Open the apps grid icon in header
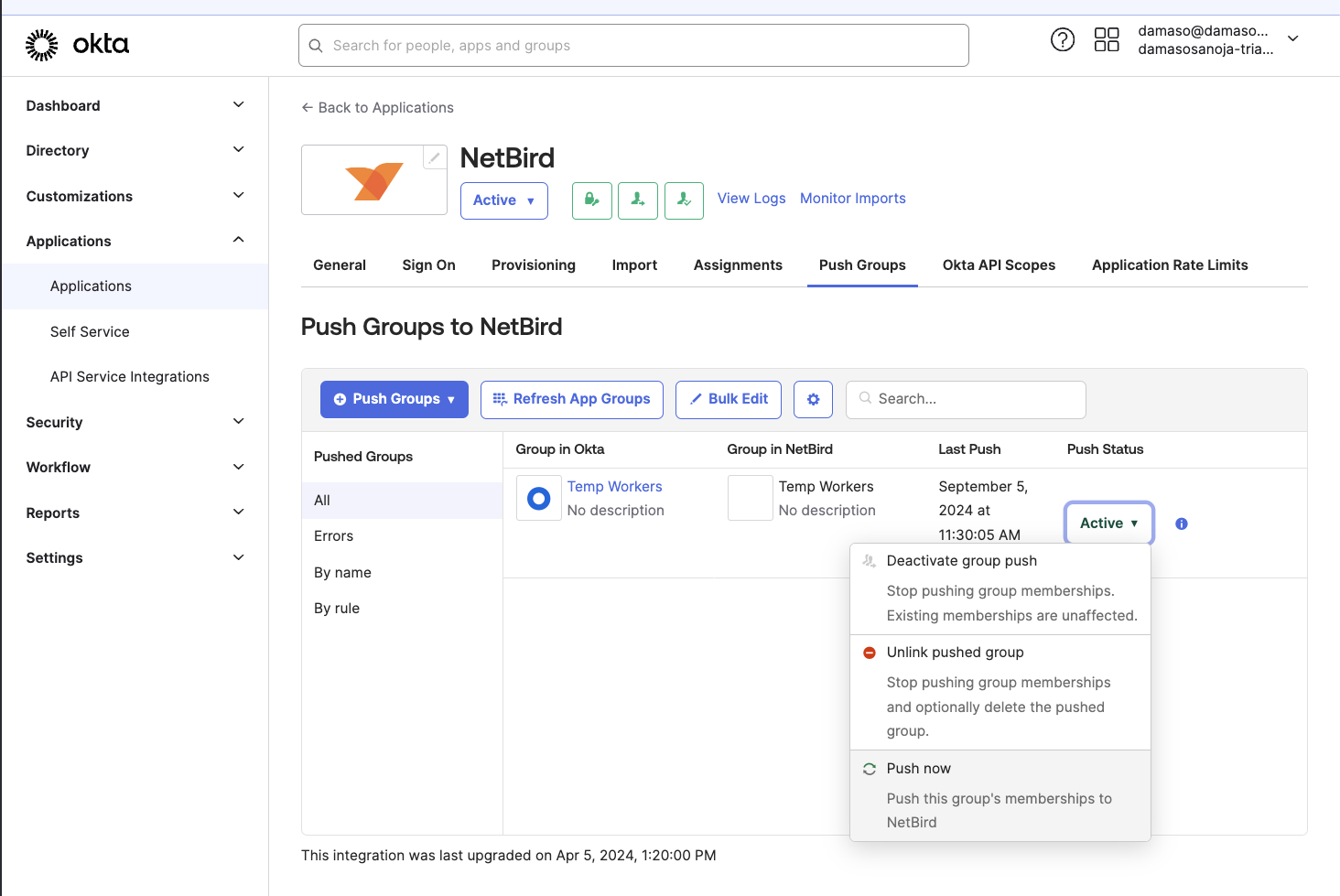 tap(1106, 39)
